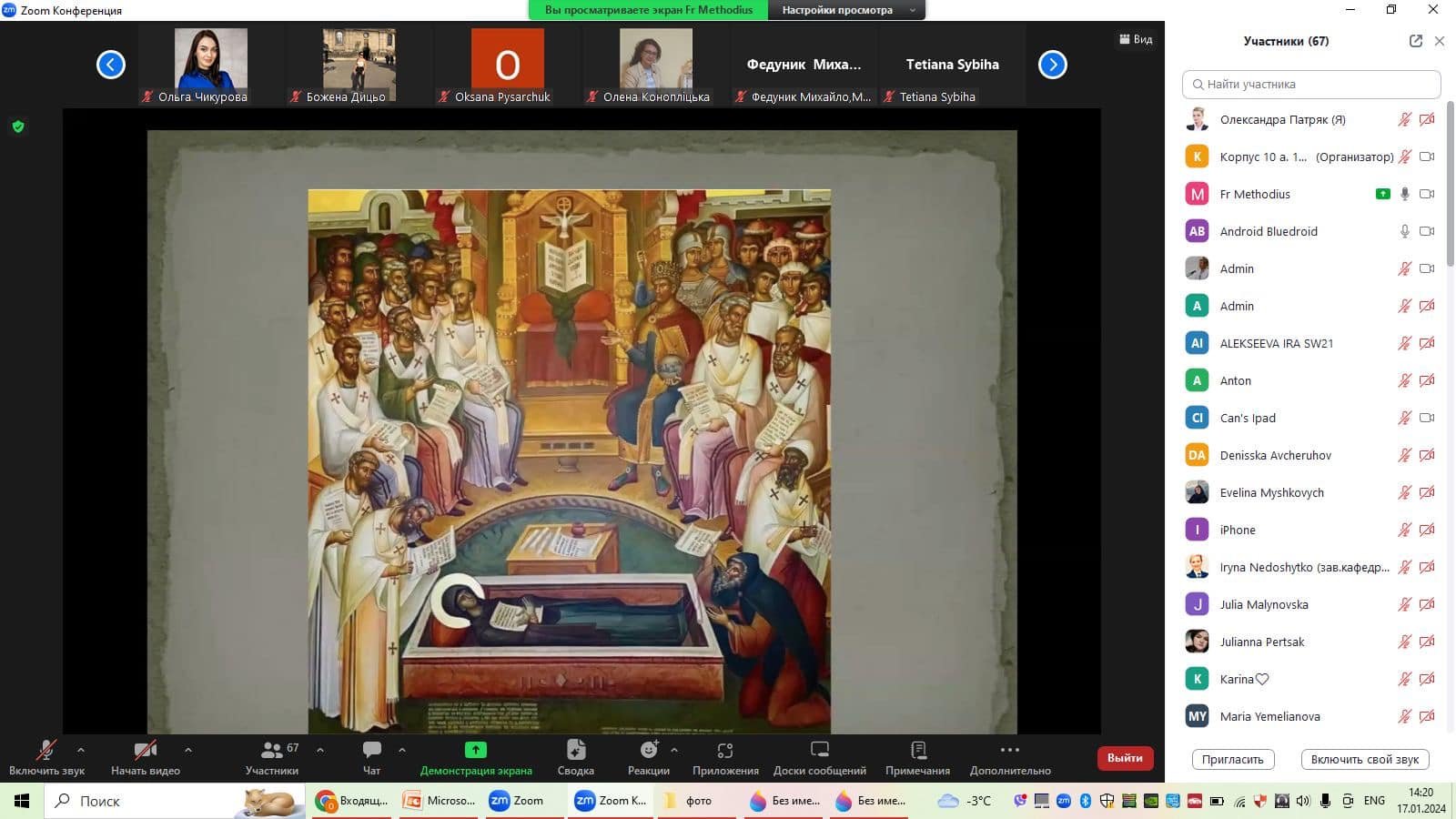Click the taskbar Поиск search box
1456x819 pixels.
click(x=176, y=801)
